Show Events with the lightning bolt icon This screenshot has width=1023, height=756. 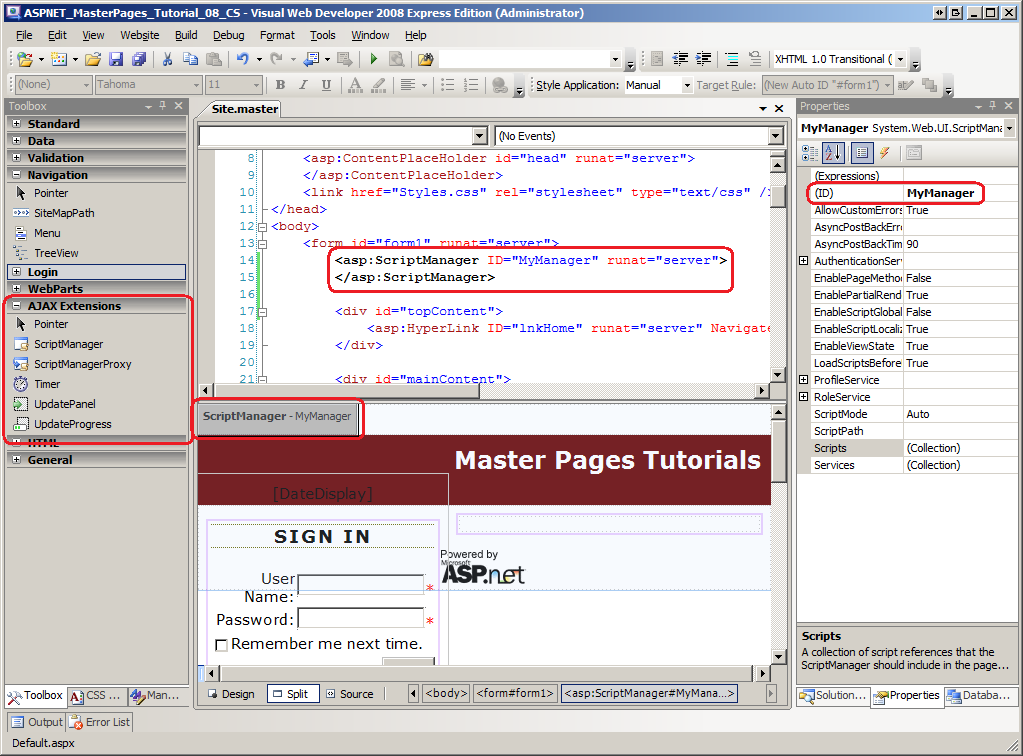(884, 153)
